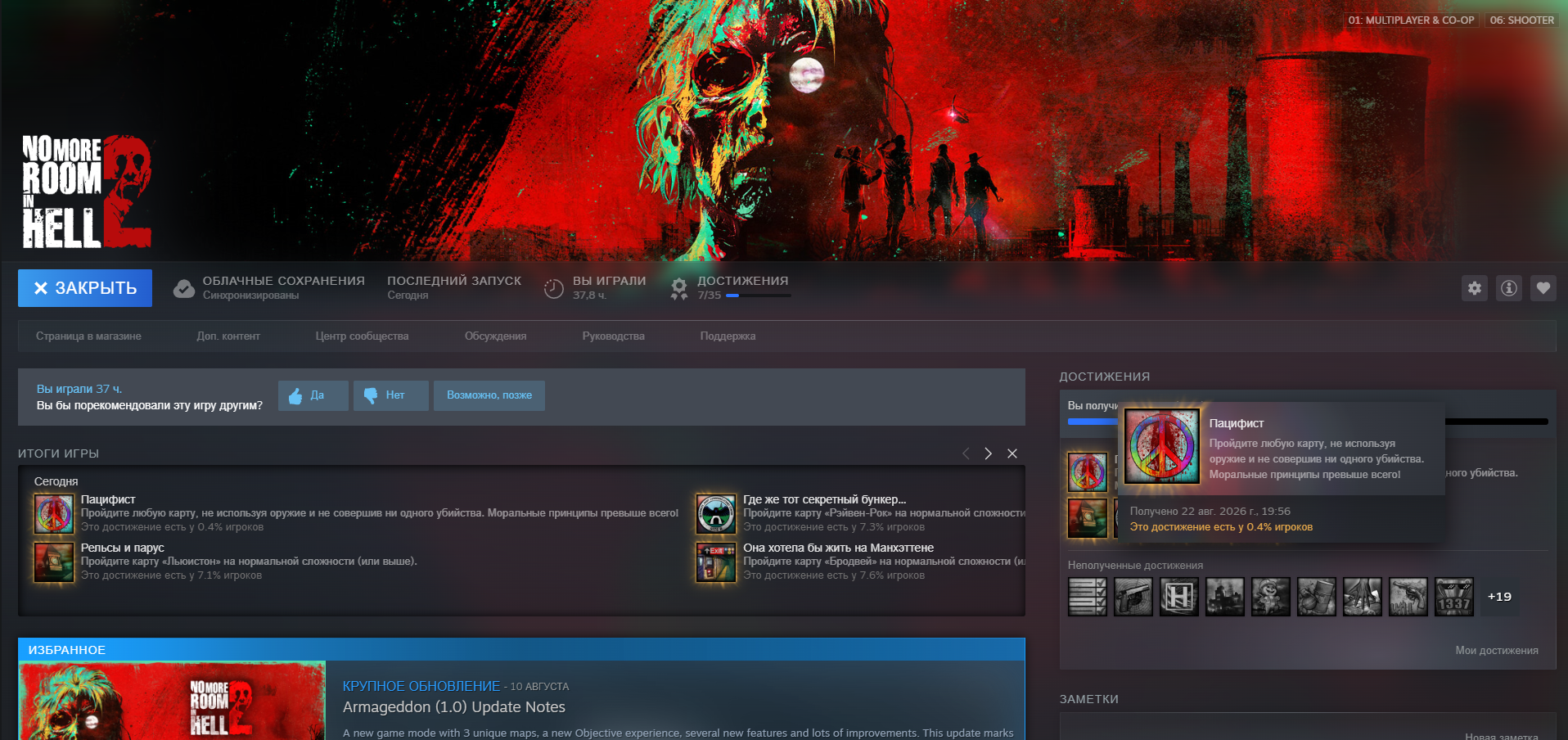
Task: Click the thumbs-down icon on Нет
Action: [x=371, y=396]
